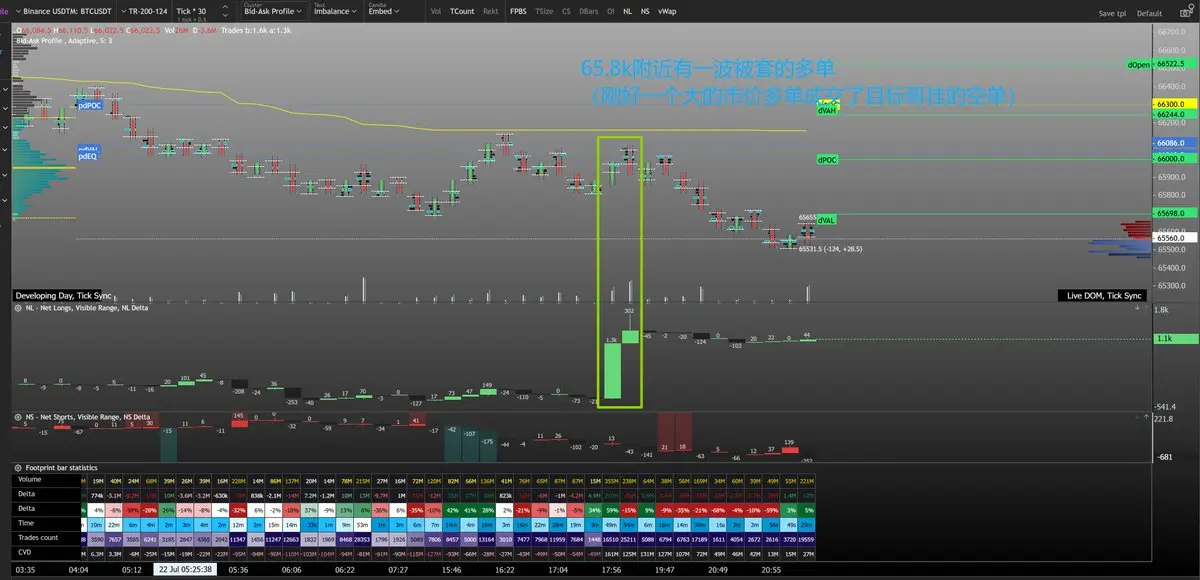
Task: Toggle the OI indicator
Action: [x=610, y=12]
